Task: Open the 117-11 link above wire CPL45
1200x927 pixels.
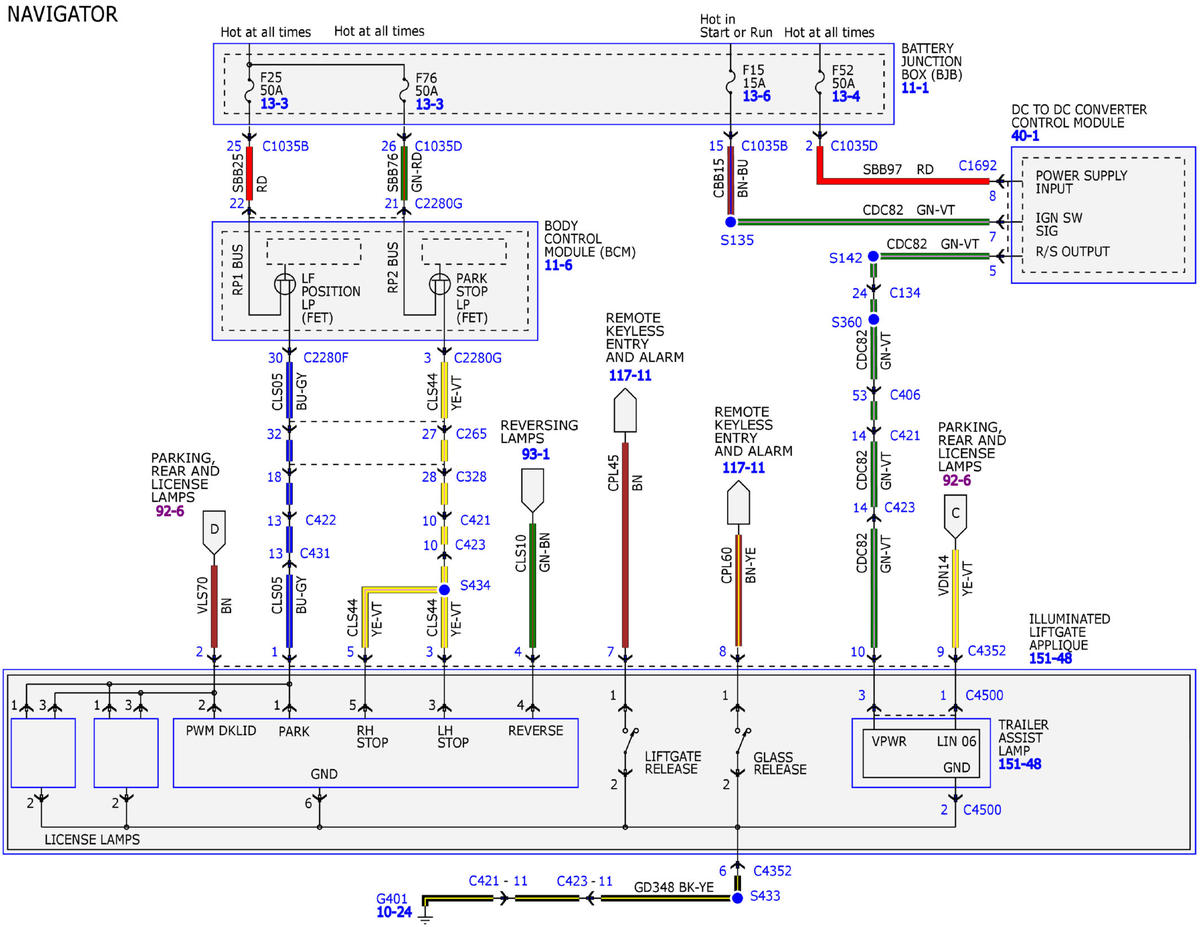Action: [631, 375]
